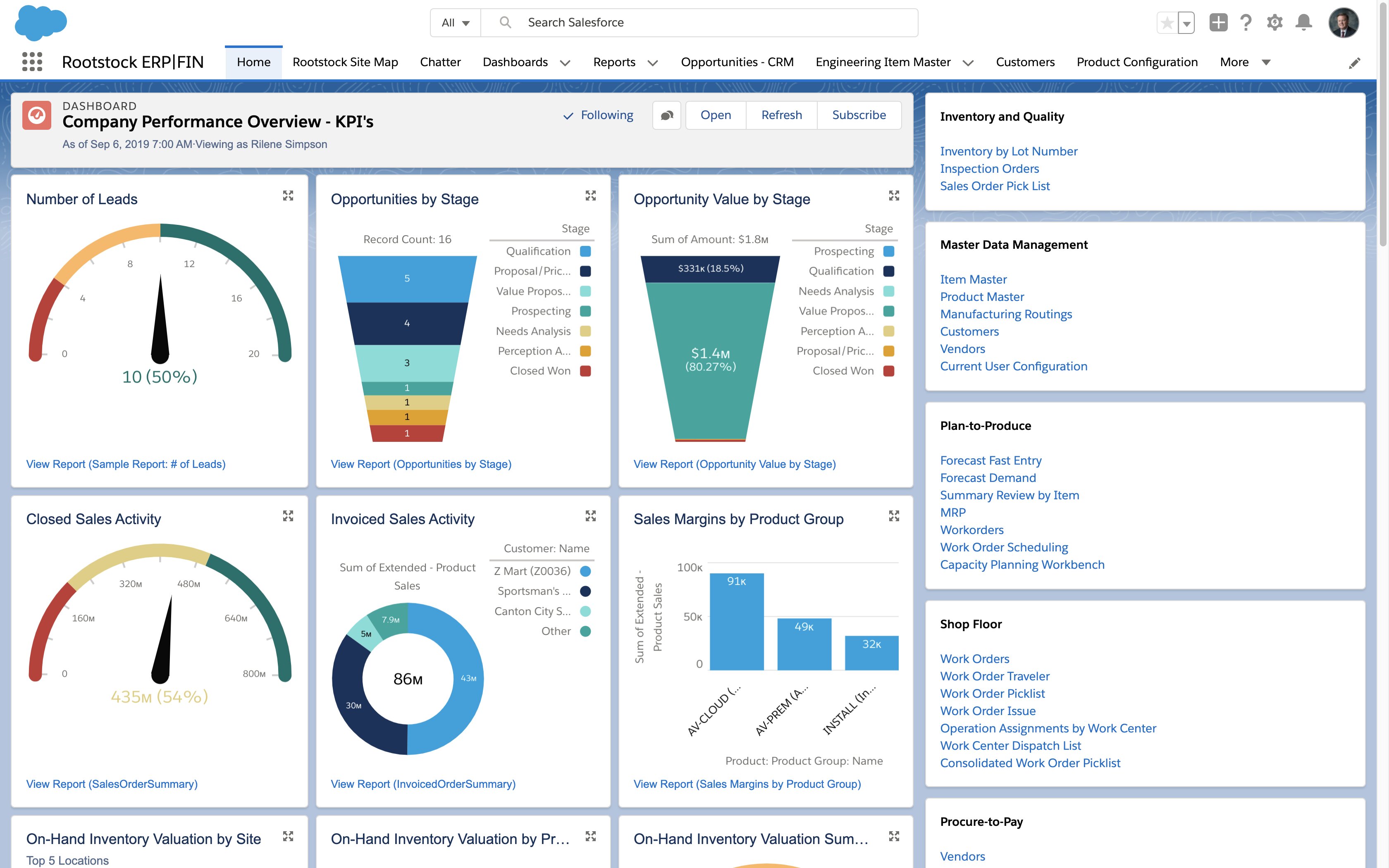This screenshot has height=868, width=1389.
Task: Open the App Launcher grid icon
Action: pyautogui.click(x=32, y=62)
